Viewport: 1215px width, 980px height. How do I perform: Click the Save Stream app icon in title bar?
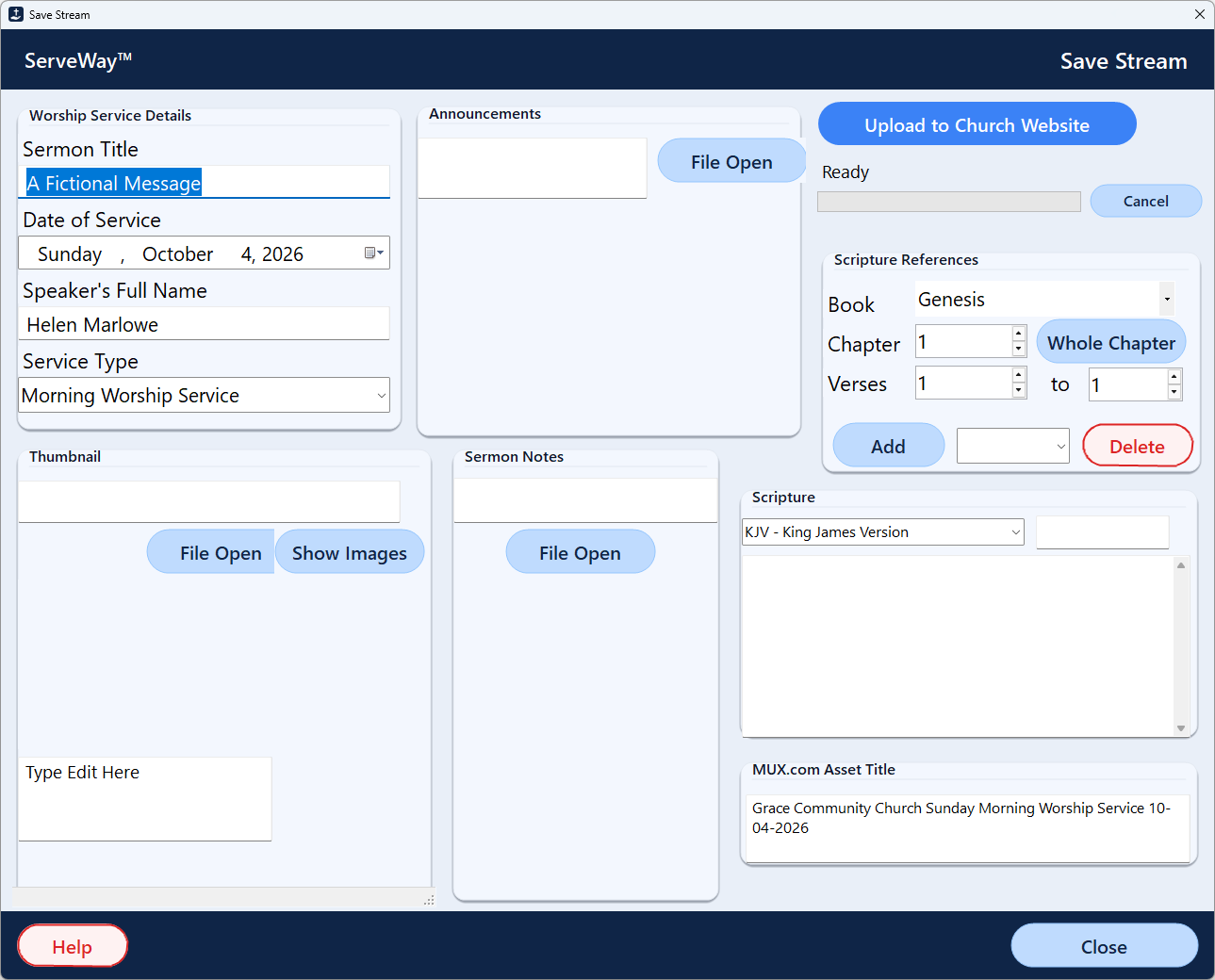(x=16, y=14)
